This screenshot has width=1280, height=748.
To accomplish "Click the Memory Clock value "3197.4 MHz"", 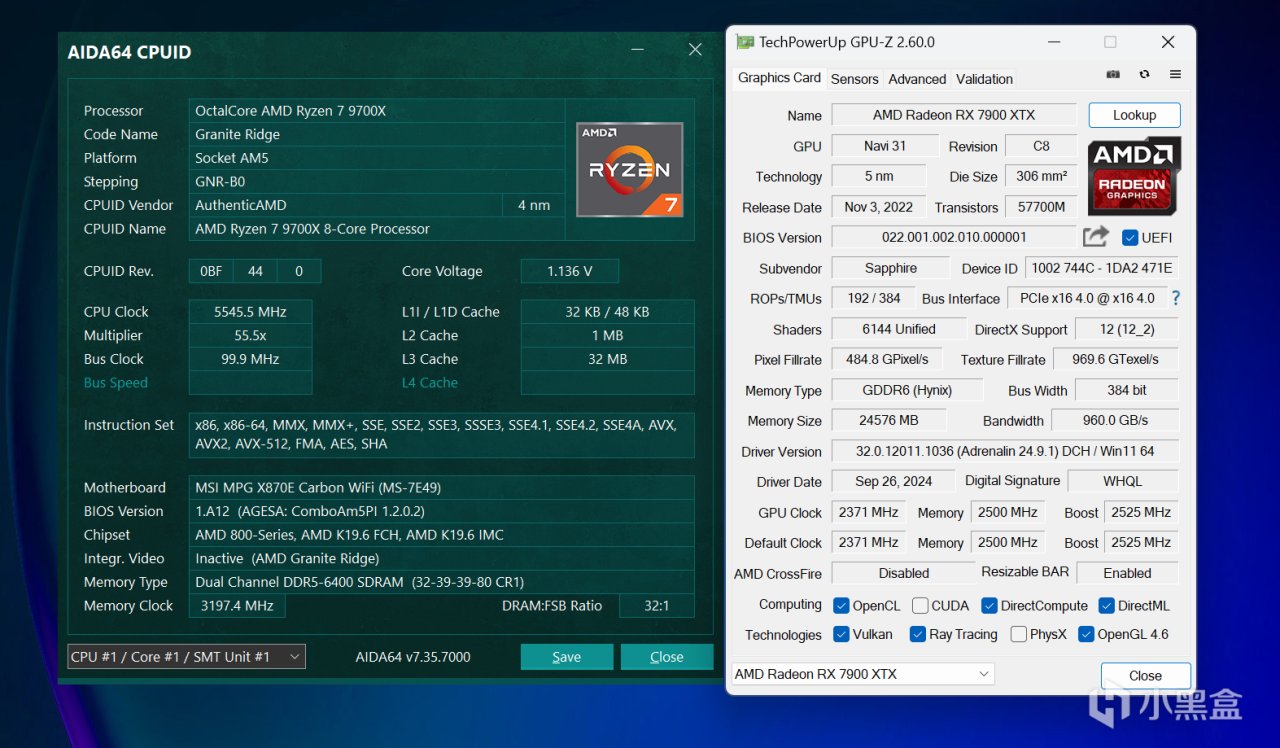I will 236,606.
